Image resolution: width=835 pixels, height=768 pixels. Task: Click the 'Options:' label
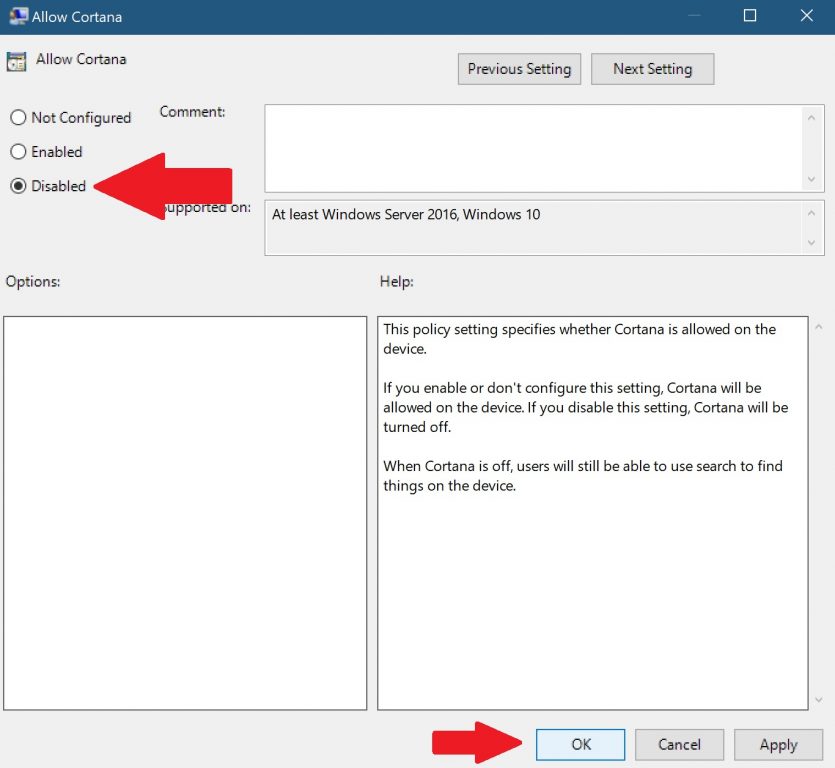pos(32,281)
